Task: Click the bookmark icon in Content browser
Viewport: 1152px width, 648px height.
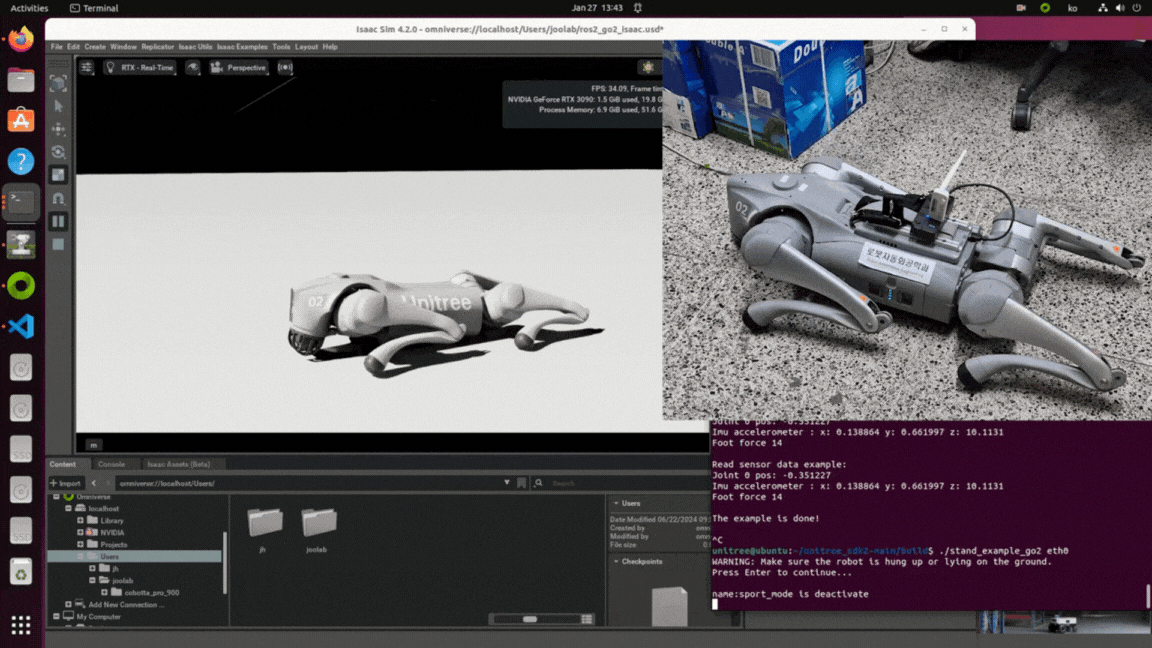Action: coord(522,483)
